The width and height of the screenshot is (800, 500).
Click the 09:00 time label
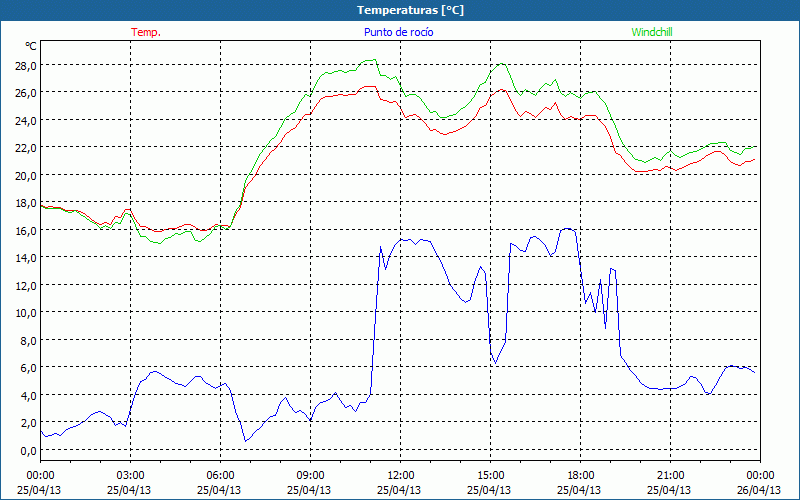click(x=310, y=476)
